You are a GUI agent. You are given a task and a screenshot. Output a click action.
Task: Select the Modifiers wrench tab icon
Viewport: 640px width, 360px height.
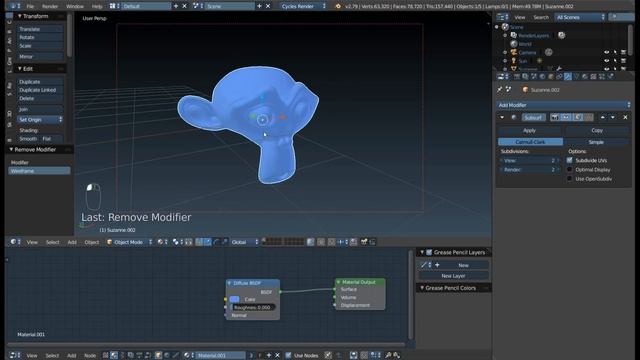pos(568,77)
